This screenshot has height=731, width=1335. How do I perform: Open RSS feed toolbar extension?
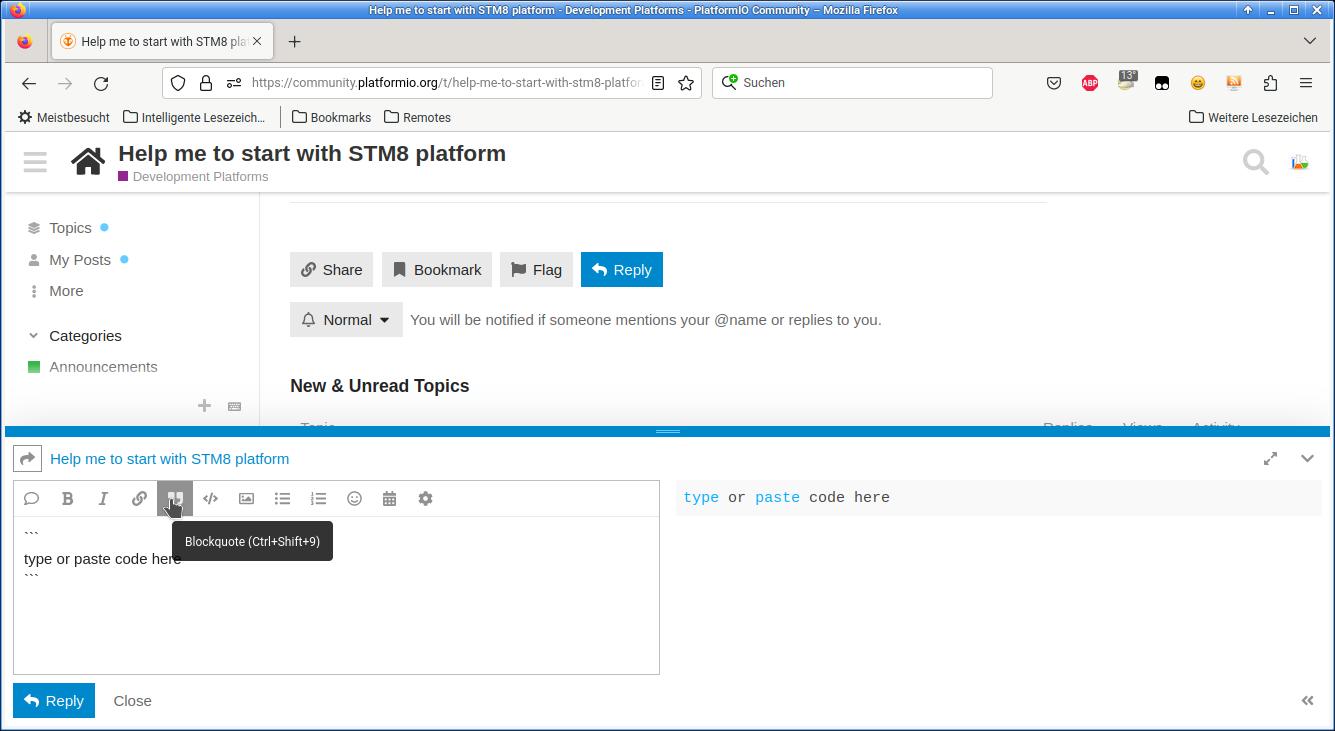pos(1234,83)
